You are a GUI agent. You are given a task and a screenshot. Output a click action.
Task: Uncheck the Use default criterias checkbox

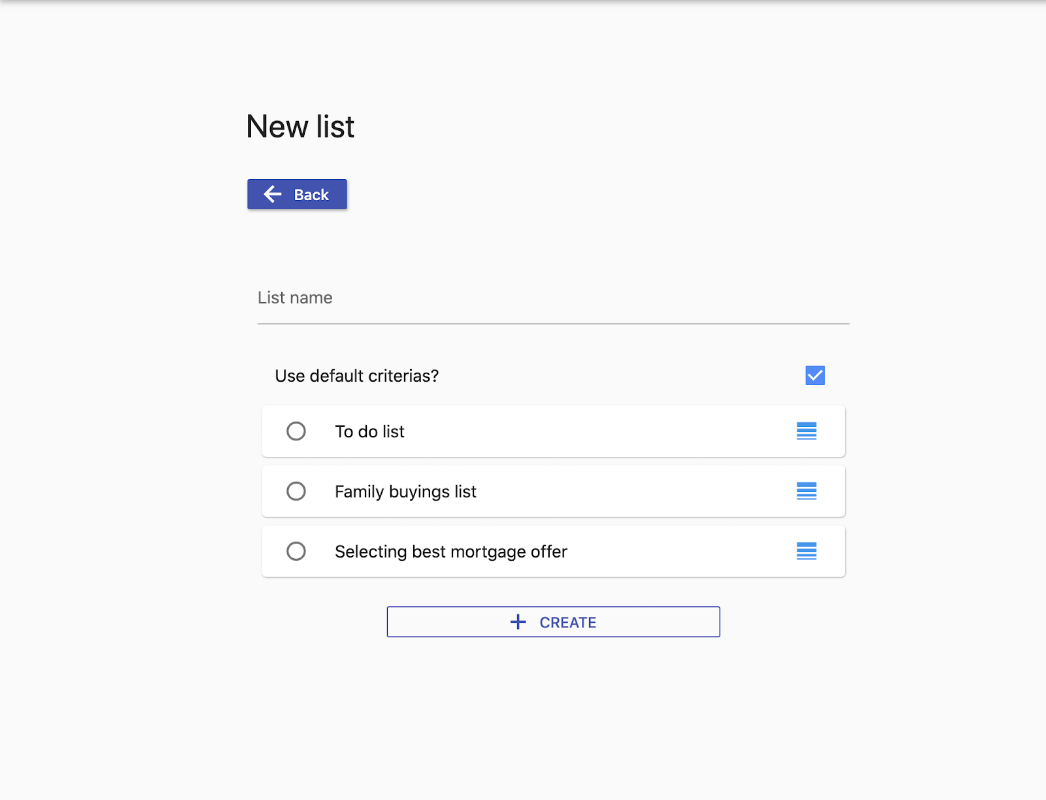pos(815,376)
